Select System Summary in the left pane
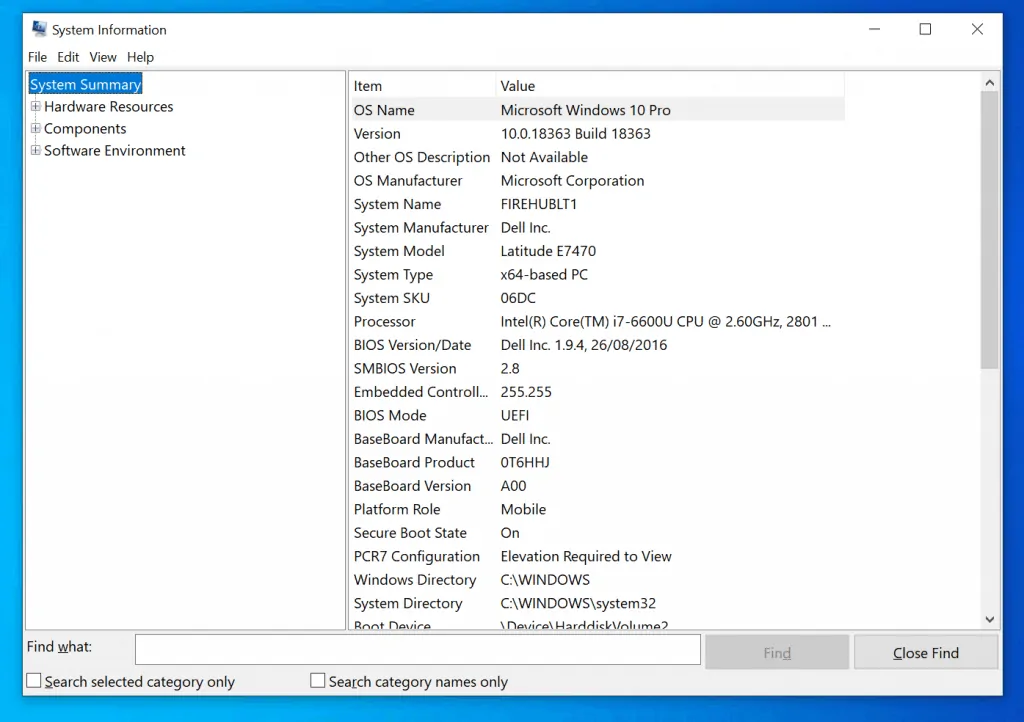Image resolution: width=1024 pixels, height=722 pixels. point(85,84)
